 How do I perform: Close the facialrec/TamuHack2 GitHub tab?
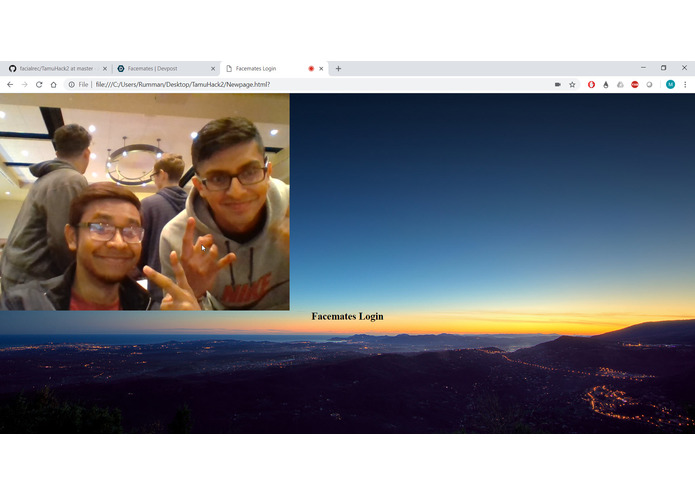point(105,69)
